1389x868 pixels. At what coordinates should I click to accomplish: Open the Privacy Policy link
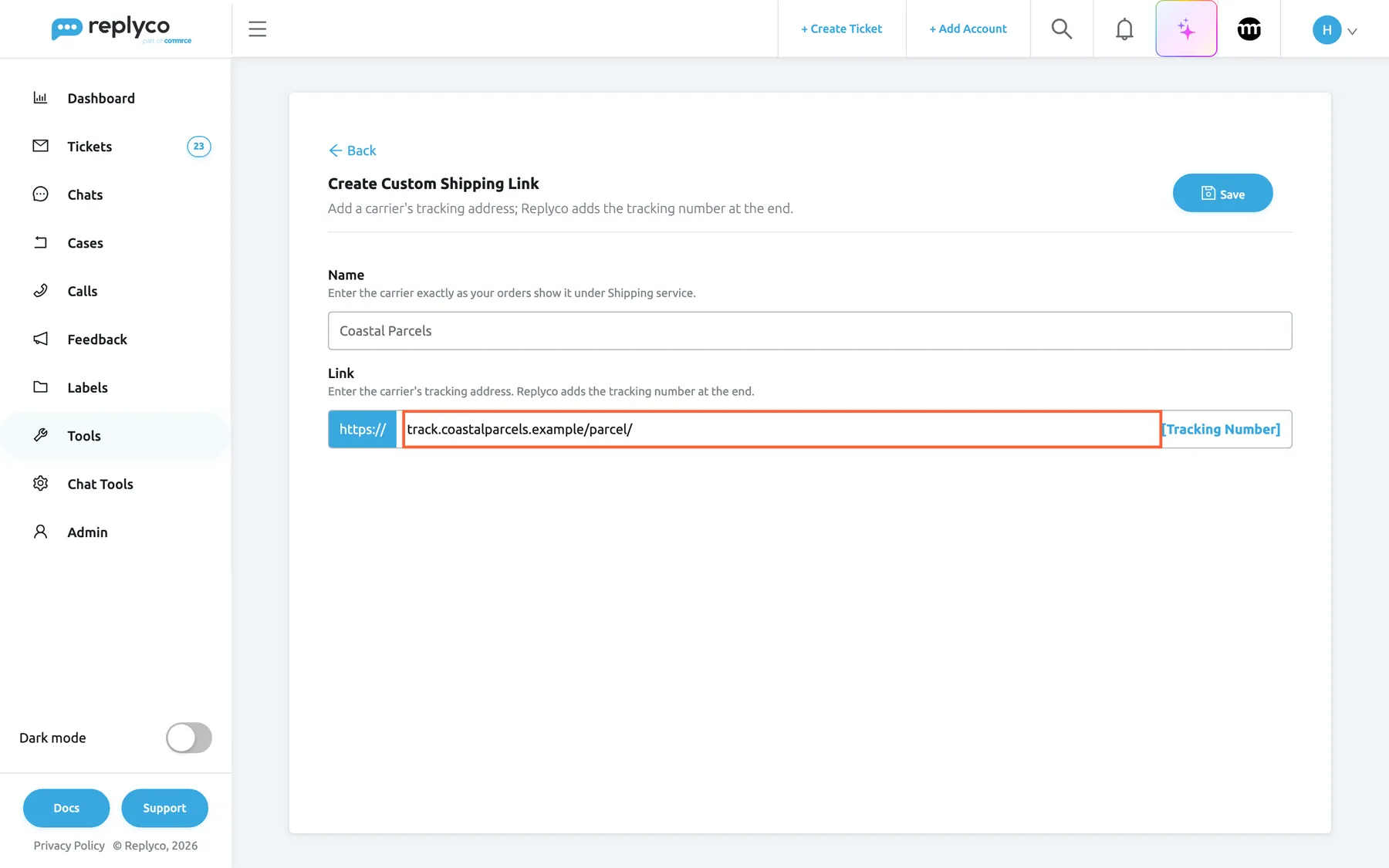point(69,846)
